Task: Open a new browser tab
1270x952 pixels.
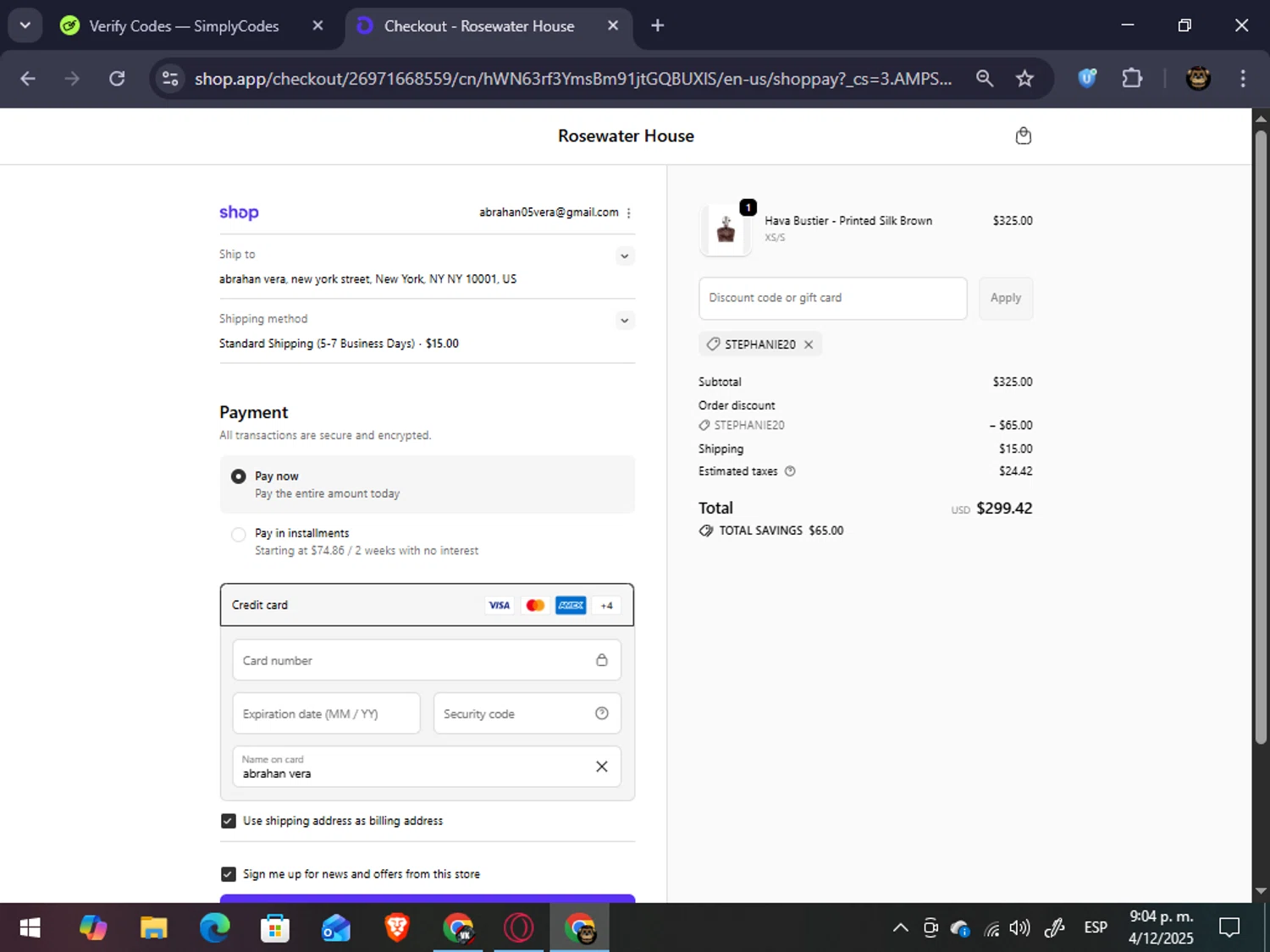Action: 657,25
